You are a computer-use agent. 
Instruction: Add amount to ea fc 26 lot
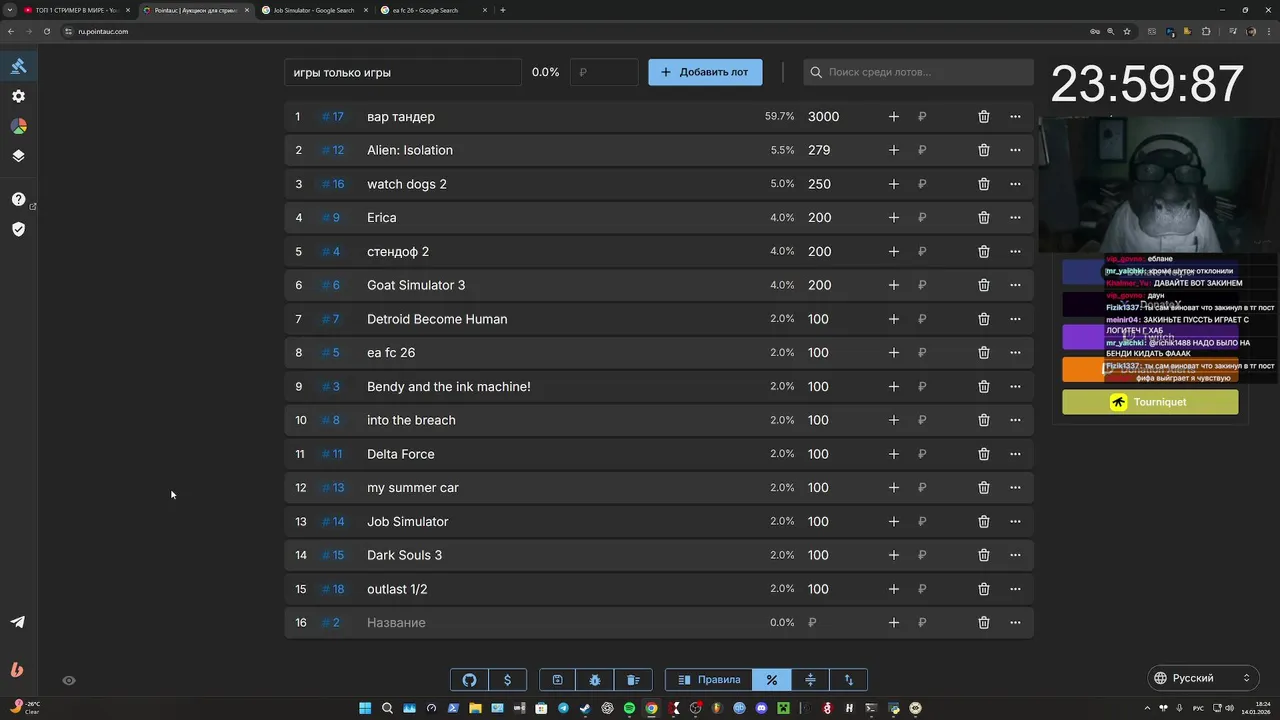[894, 353]
